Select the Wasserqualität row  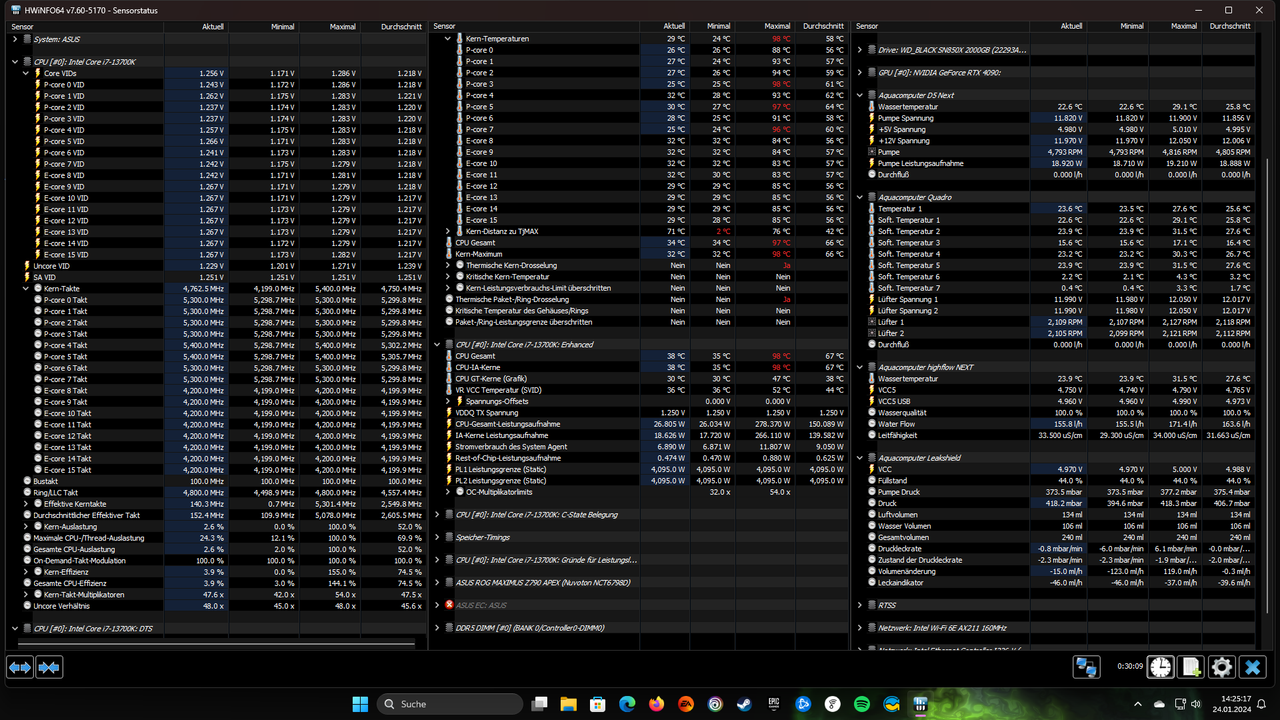tap(1061, 413)
